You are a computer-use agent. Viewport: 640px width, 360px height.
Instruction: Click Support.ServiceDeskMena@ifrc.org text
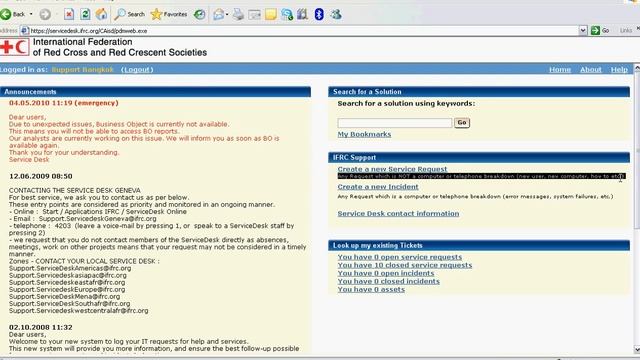pyautogui.click(x=64, y=296)
